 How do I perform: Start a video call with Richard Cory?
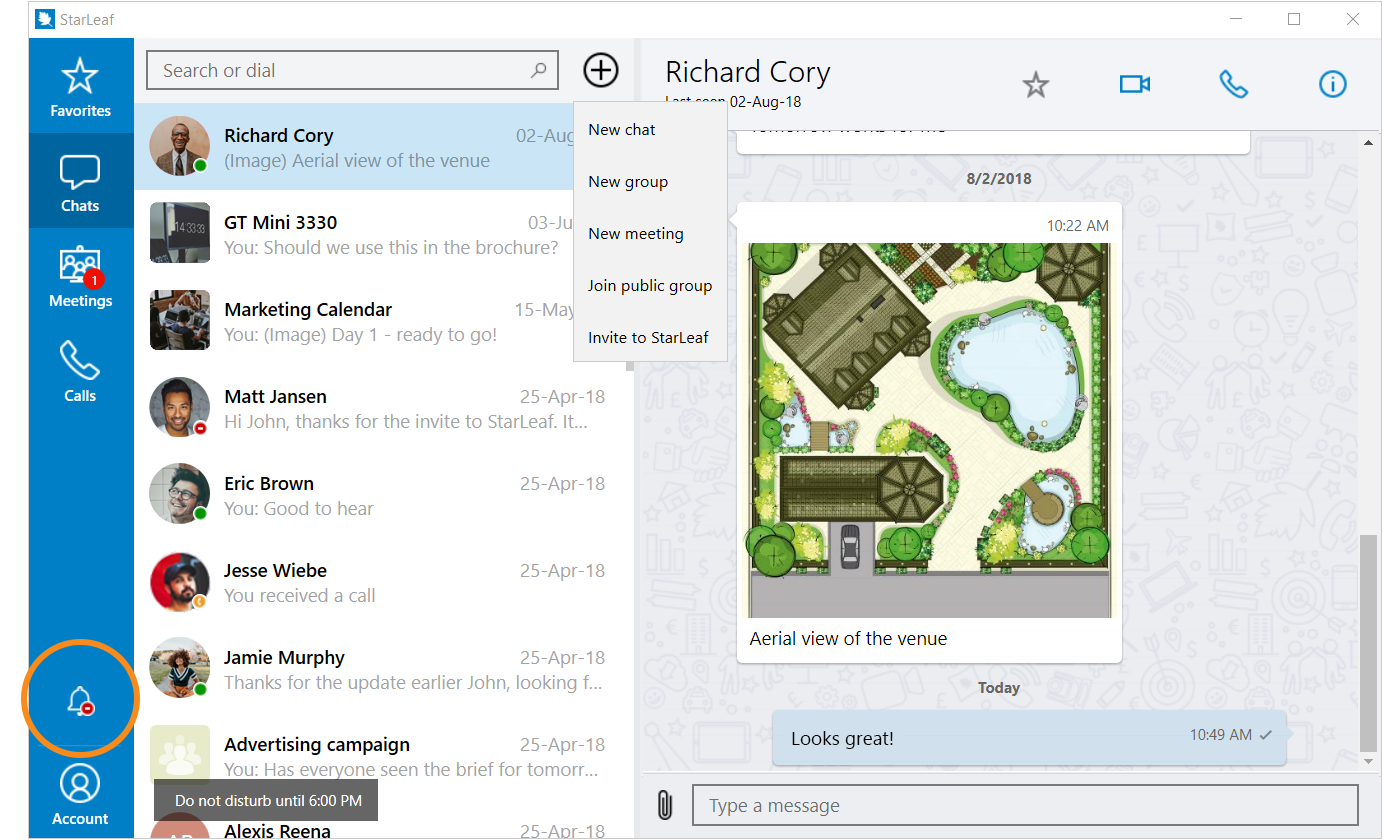[1134, 85]
